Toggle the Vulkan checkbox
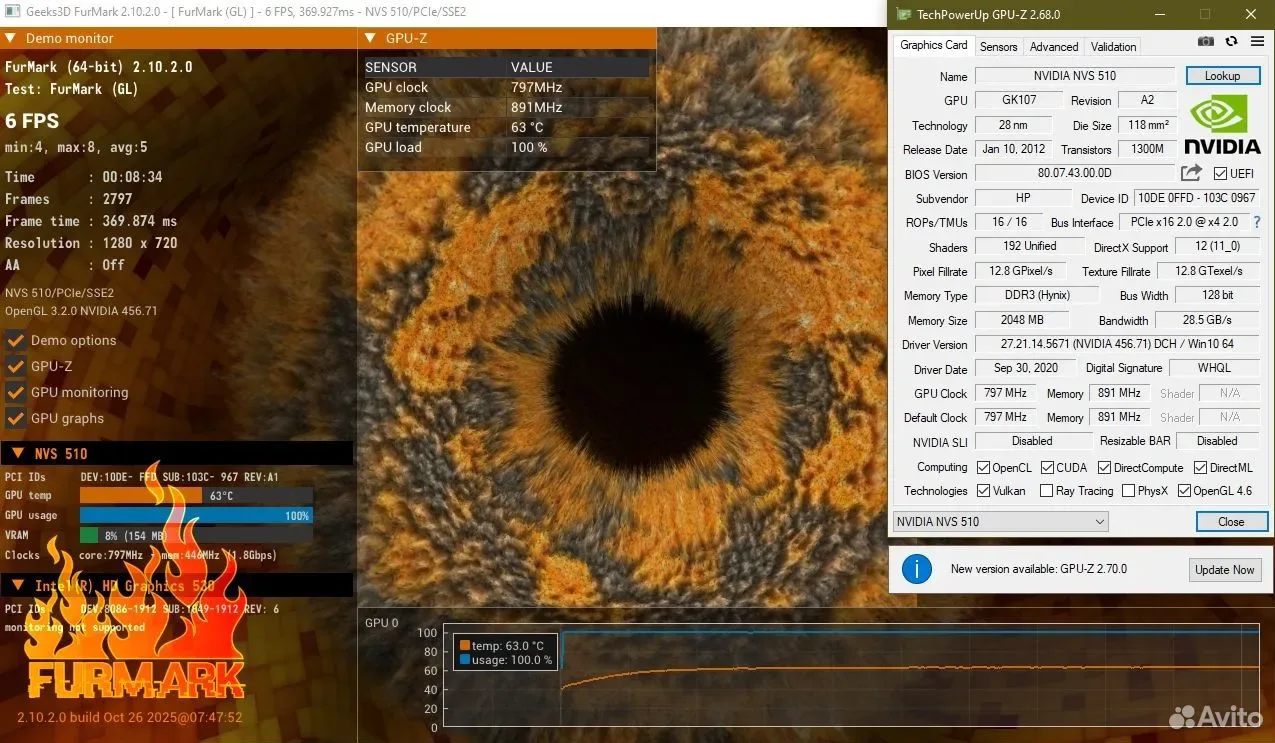The width and height of the screenshot is (1275, 743). click(x=983, y=491)
